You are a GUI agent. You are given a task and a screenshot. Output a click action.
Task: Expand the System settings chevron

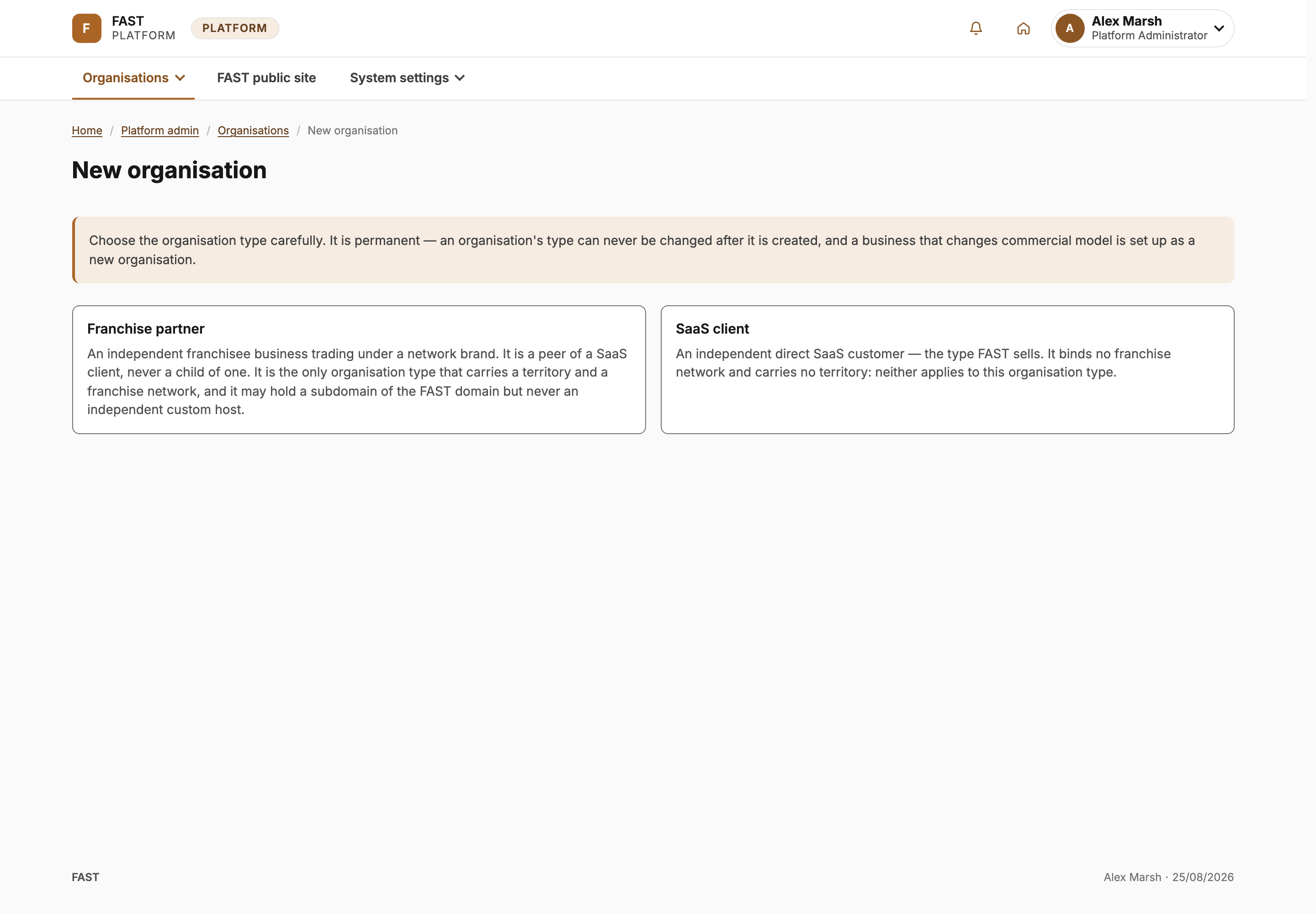pyautogui.click(x=460, y=78)
